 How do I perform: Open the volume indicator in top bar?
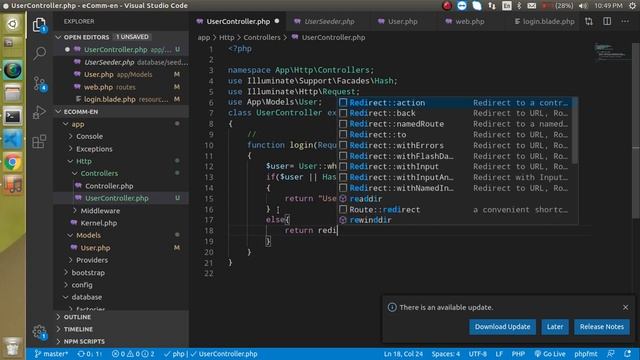583,6
